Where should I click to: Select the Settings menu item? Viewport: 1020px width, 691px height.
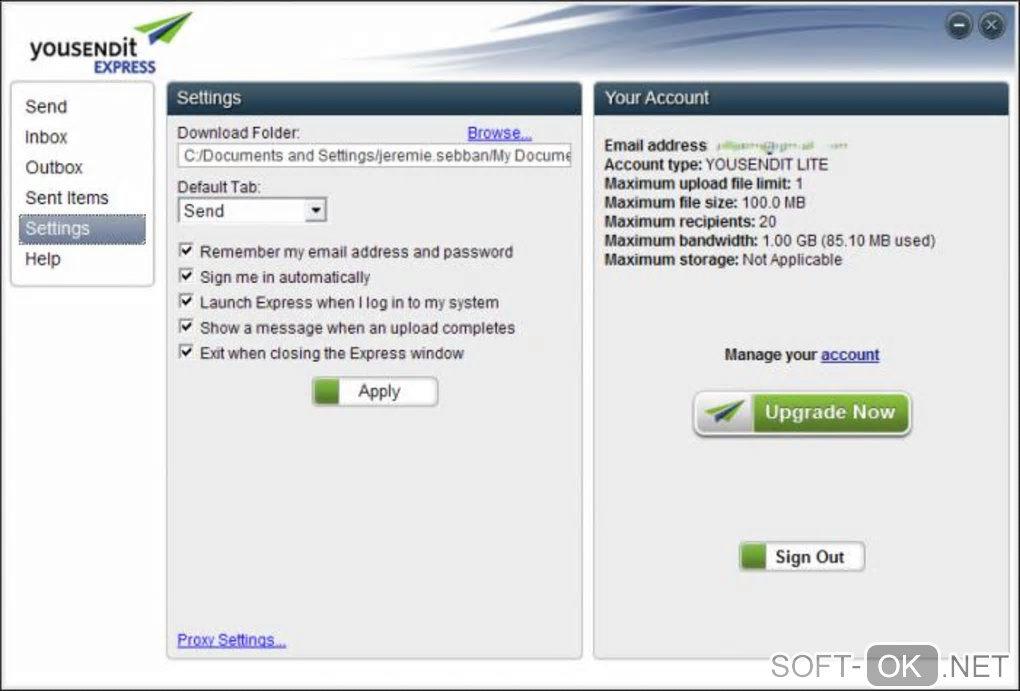tap(82, 229)
